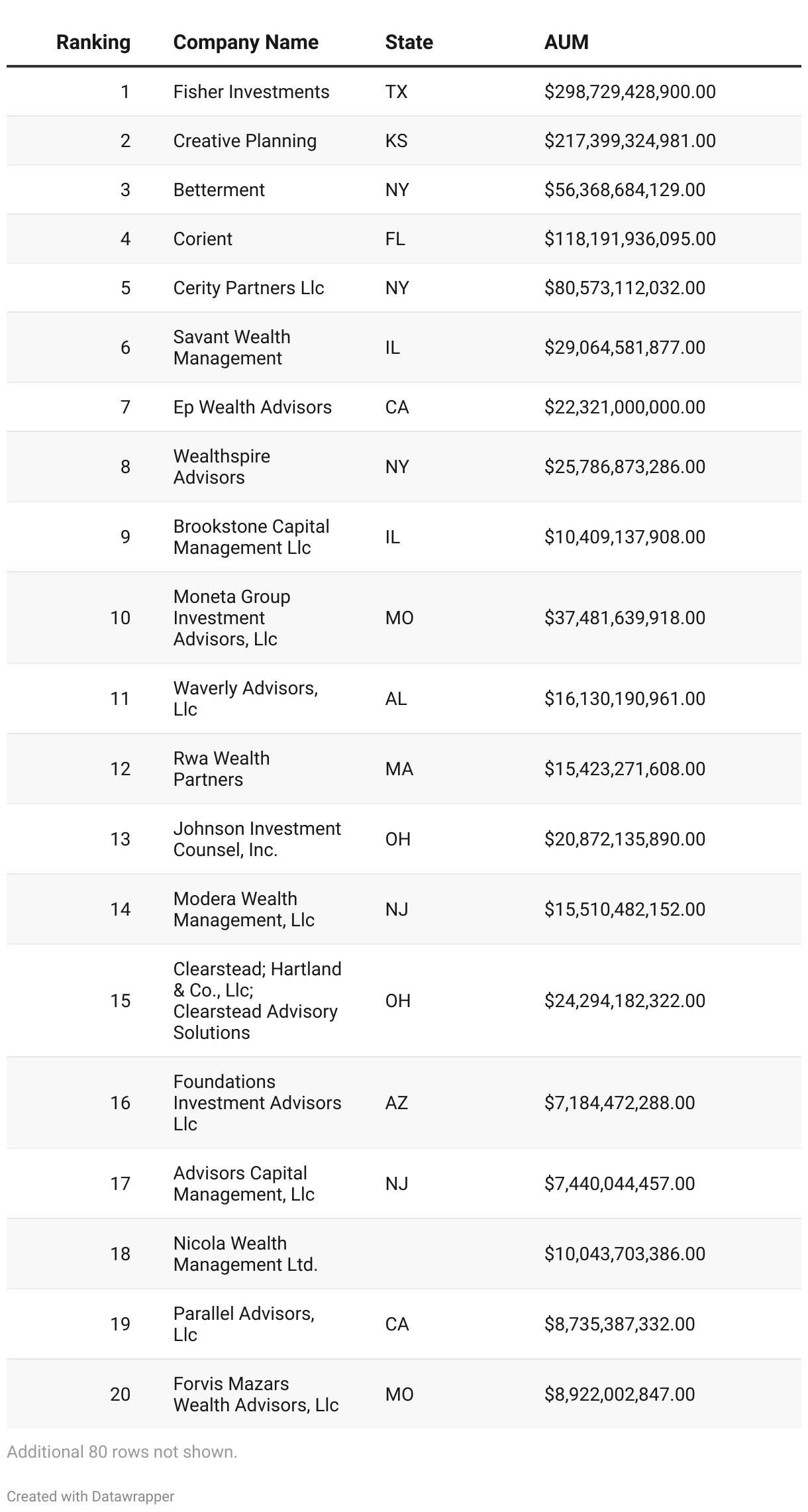Click the State column header
The width and height of the screenshot is (808, 1512).
(x=409, y=42)
